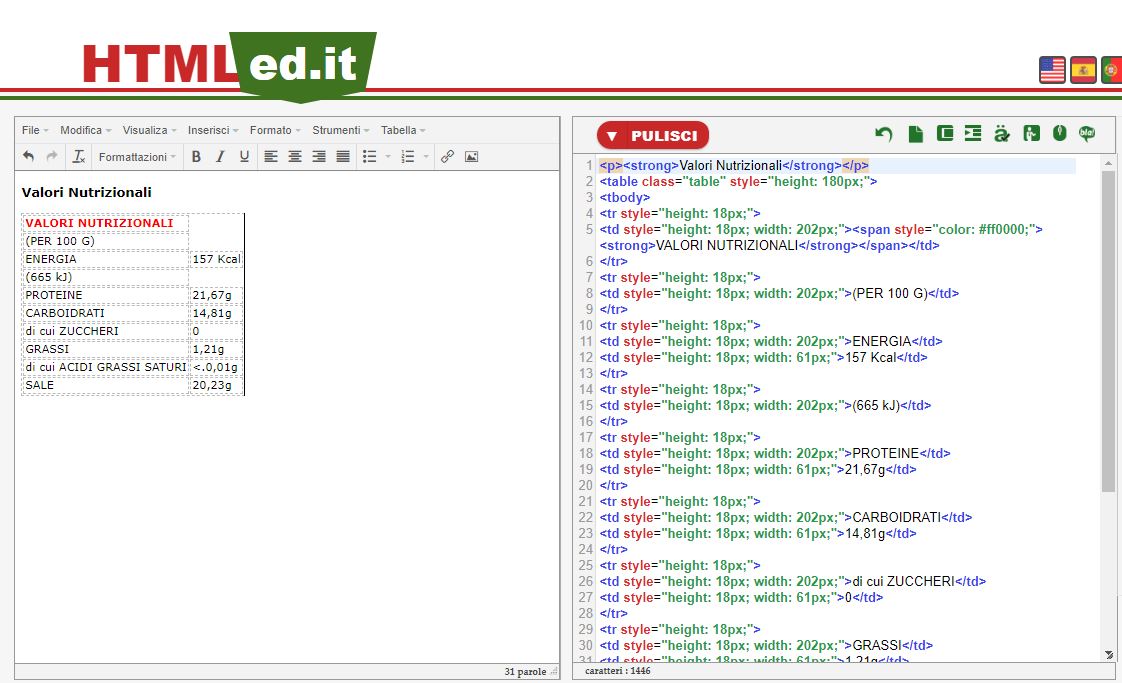
Task: Expand the numbered list style arrow
Action: (x=426, y=157)
